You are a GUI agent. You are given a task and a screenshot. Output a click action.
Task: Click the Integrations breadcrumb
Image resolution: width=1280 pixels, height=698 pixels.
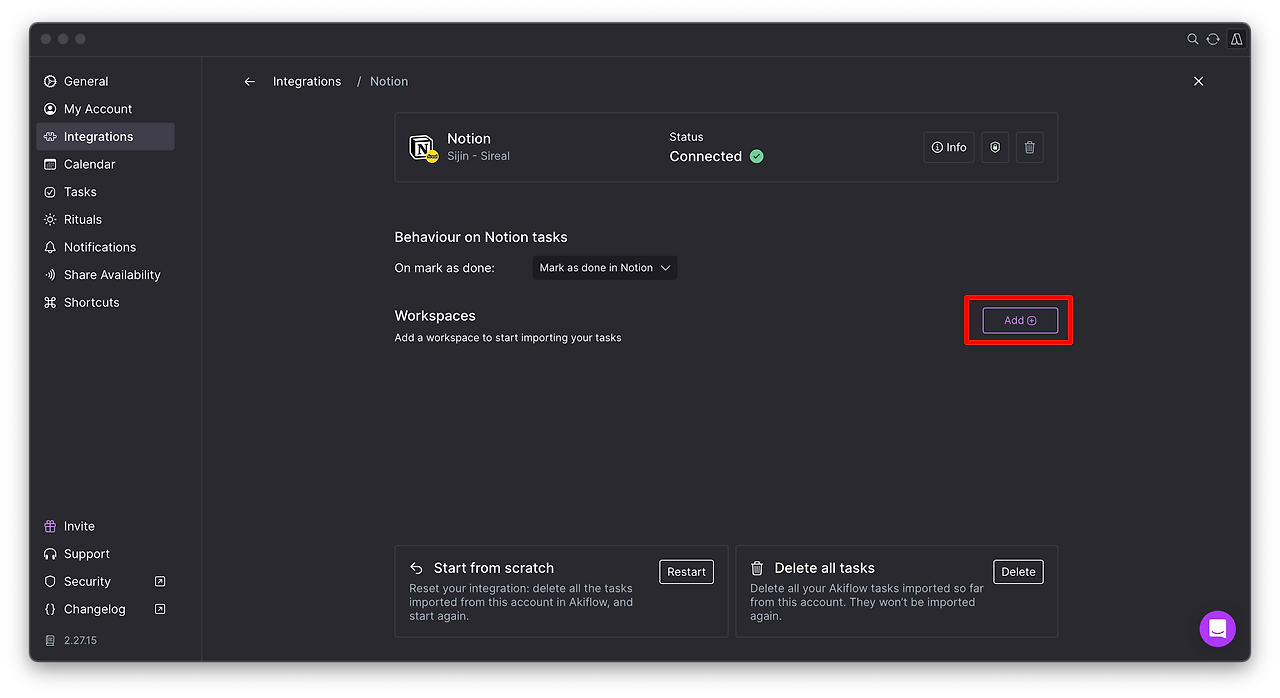pyautogui.click(x=307, y=82)
